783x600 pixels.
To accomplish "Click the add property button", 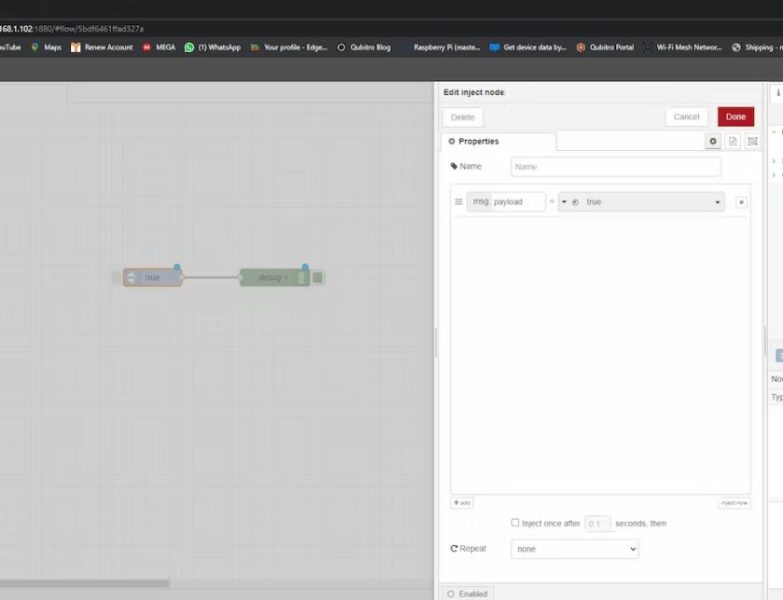I will point(462,502).
